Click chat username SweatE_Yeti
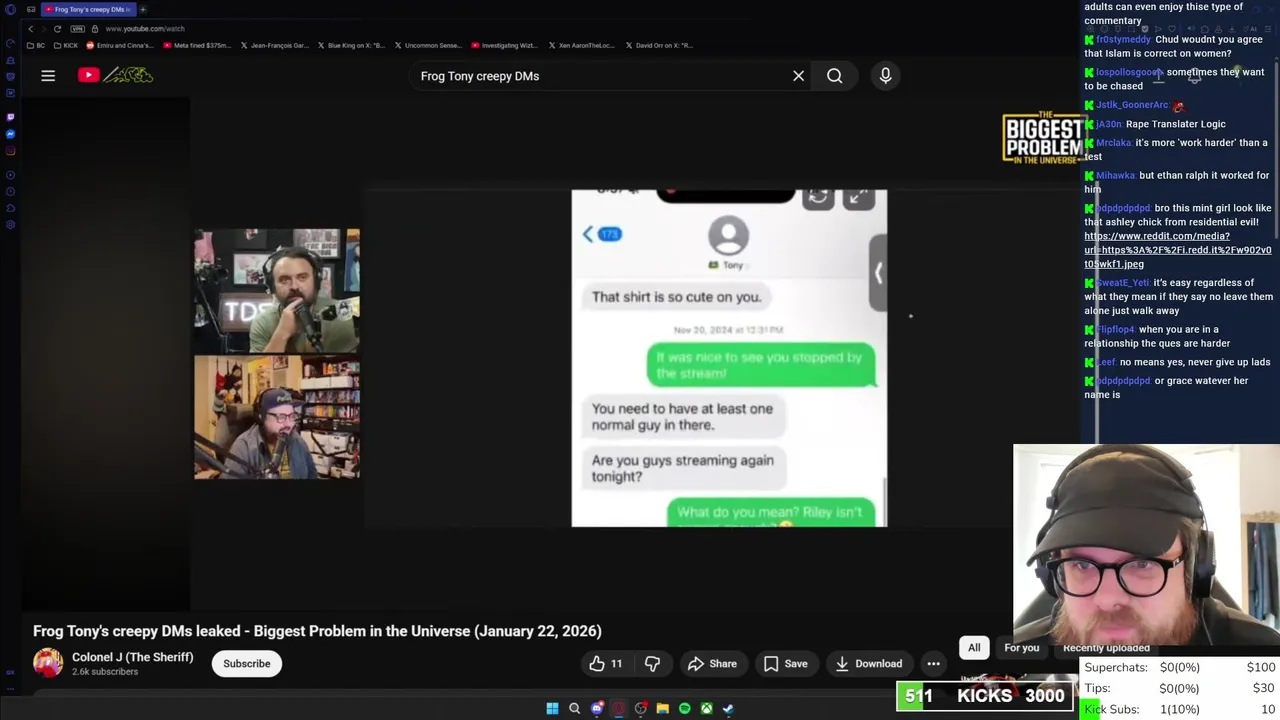Screen dimensions: 1280x720 click(1123, 283)
